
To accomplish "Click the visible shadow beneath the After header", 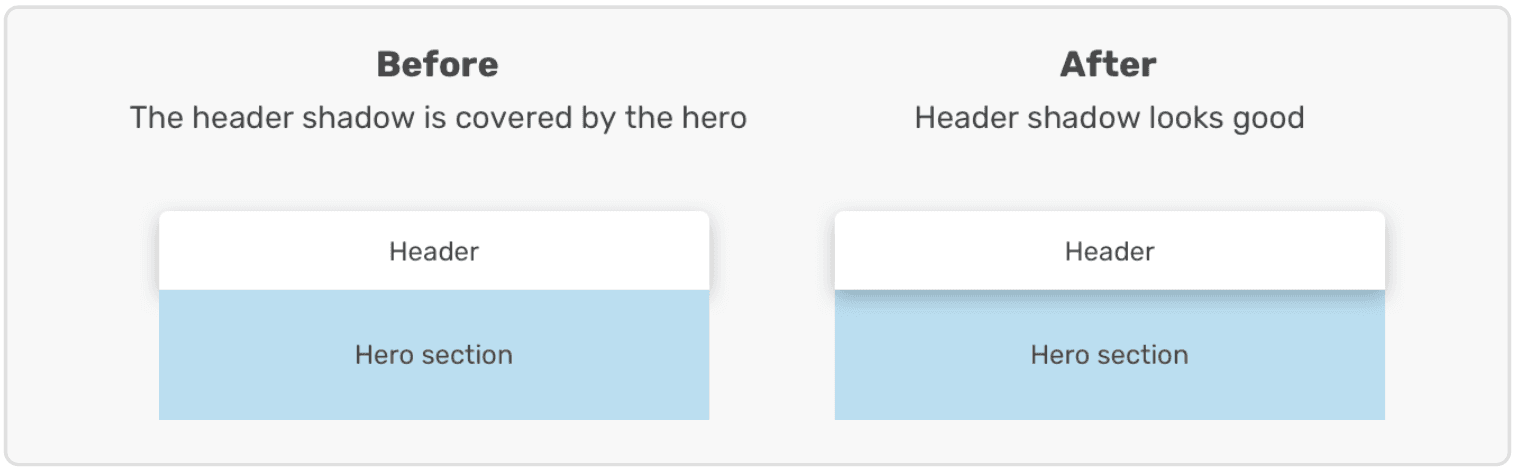I will (1109, 295).
